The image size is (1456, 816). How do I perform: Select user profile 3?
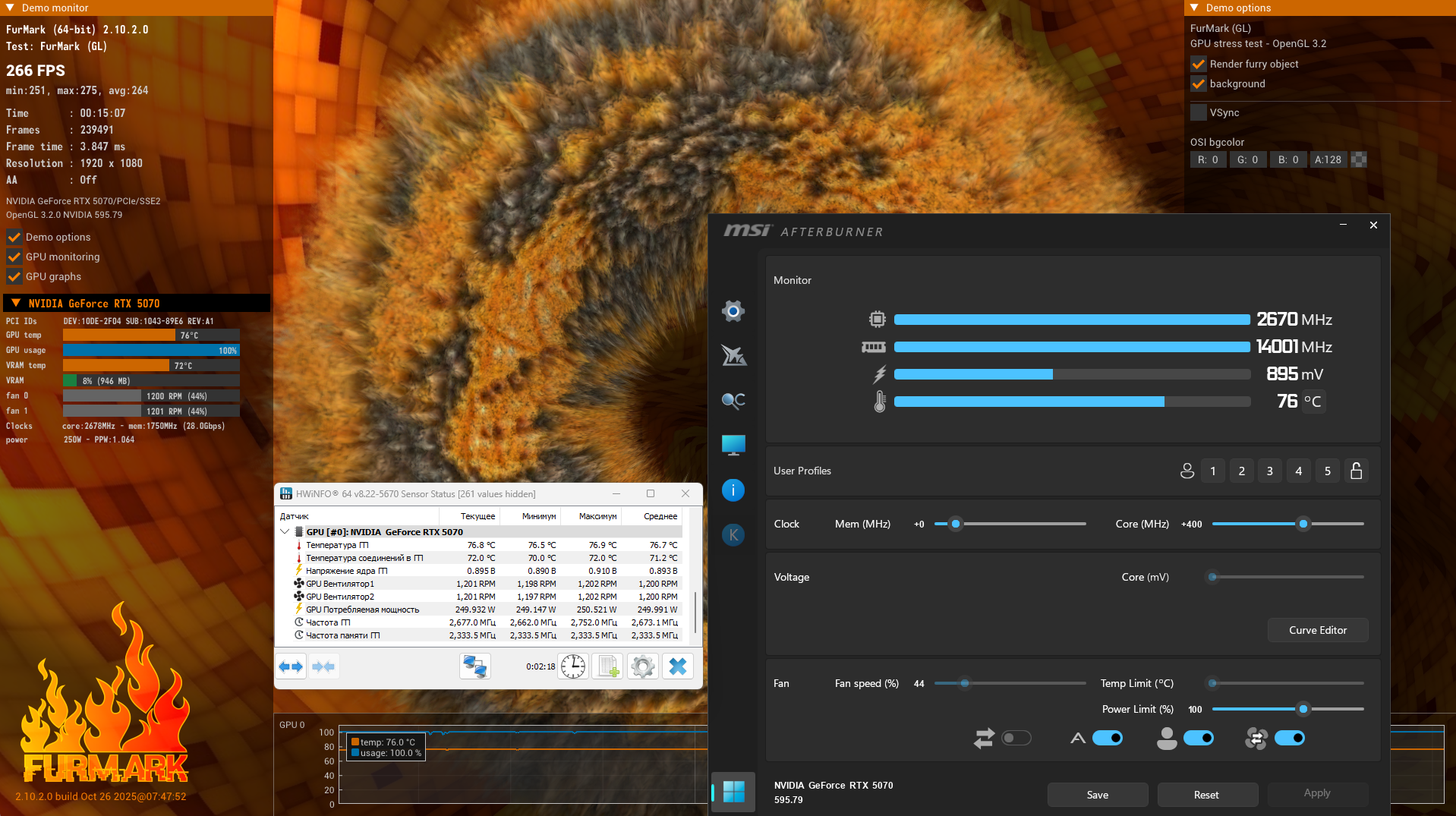tap(1270, 471)
